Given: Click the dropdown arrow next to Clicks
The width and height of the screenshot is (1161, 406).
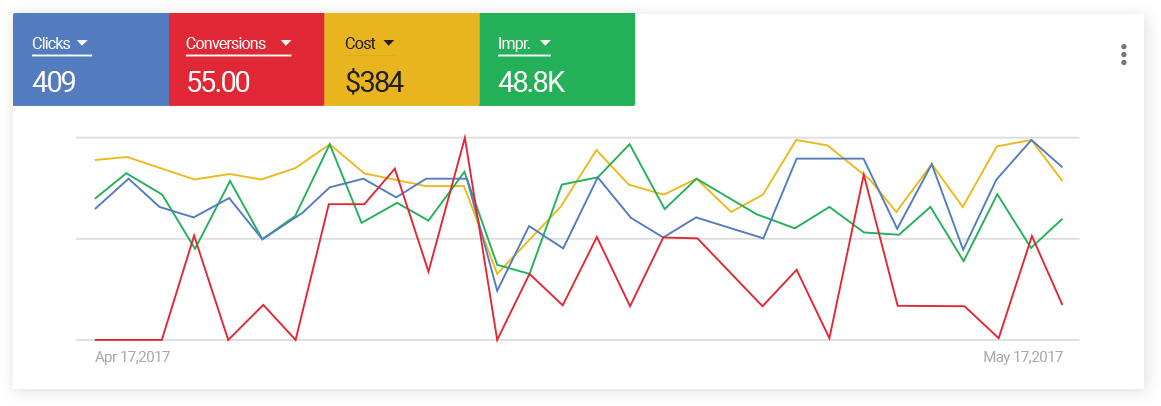Looking at the screenshot, I should (83, 43).
